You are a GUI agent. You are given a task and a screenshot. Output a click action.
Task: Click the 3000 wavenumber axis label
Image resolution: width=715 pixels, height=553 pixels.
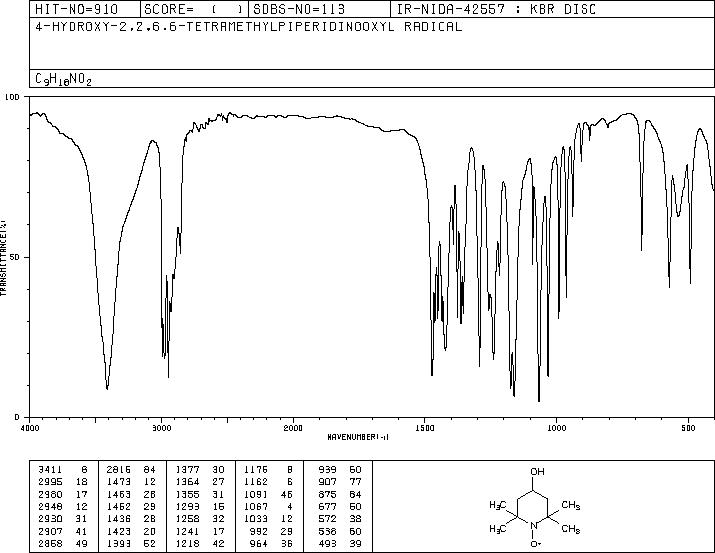tap(161, 428)
